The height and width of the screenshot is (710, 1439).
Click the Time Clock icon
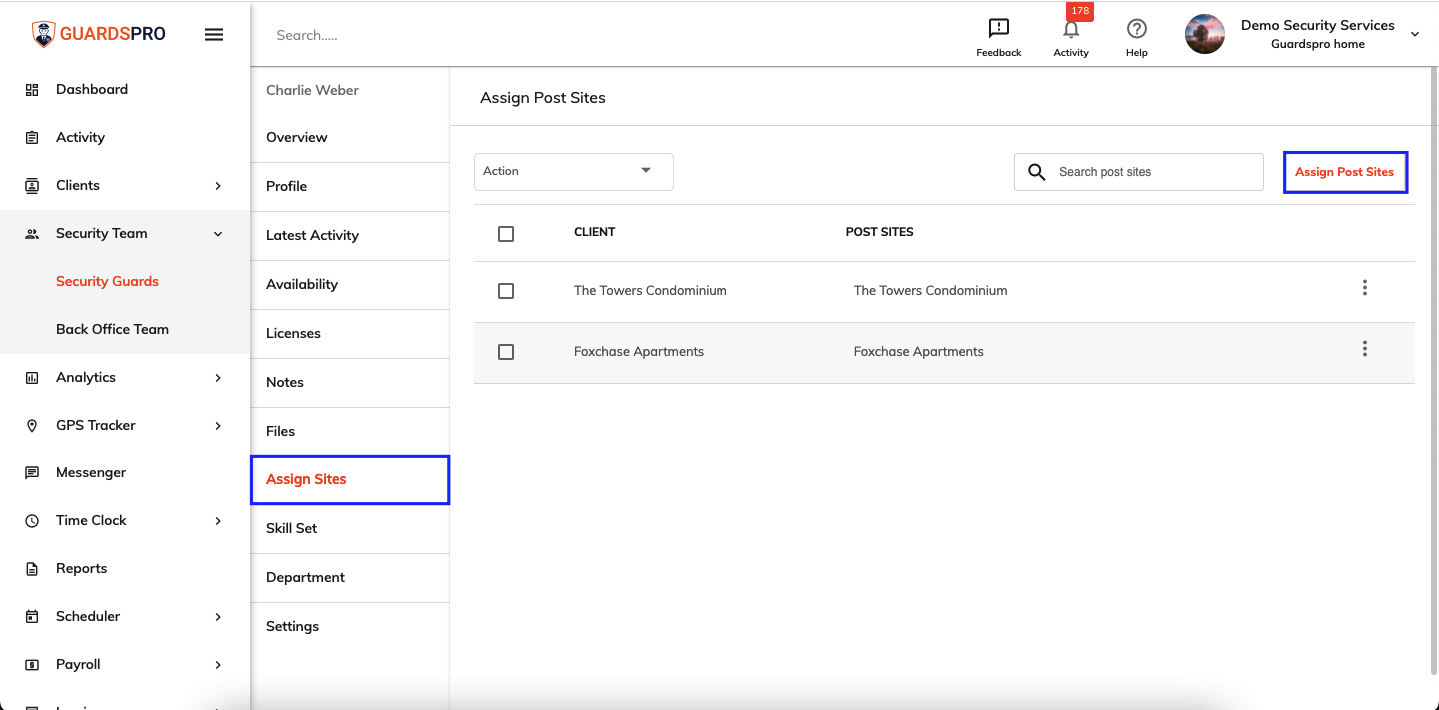click(32, 521)
